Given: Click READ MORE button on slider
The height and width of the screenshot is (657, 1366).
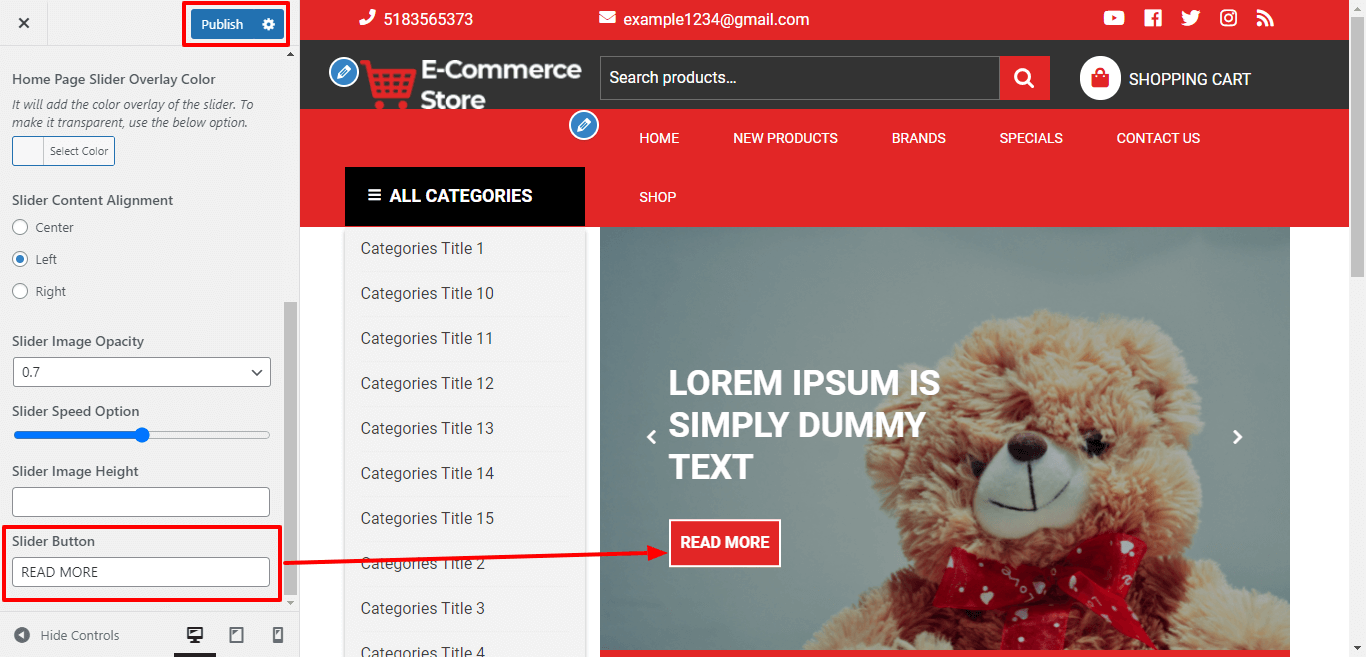Looking at the screenshot, I should [725, 542].
